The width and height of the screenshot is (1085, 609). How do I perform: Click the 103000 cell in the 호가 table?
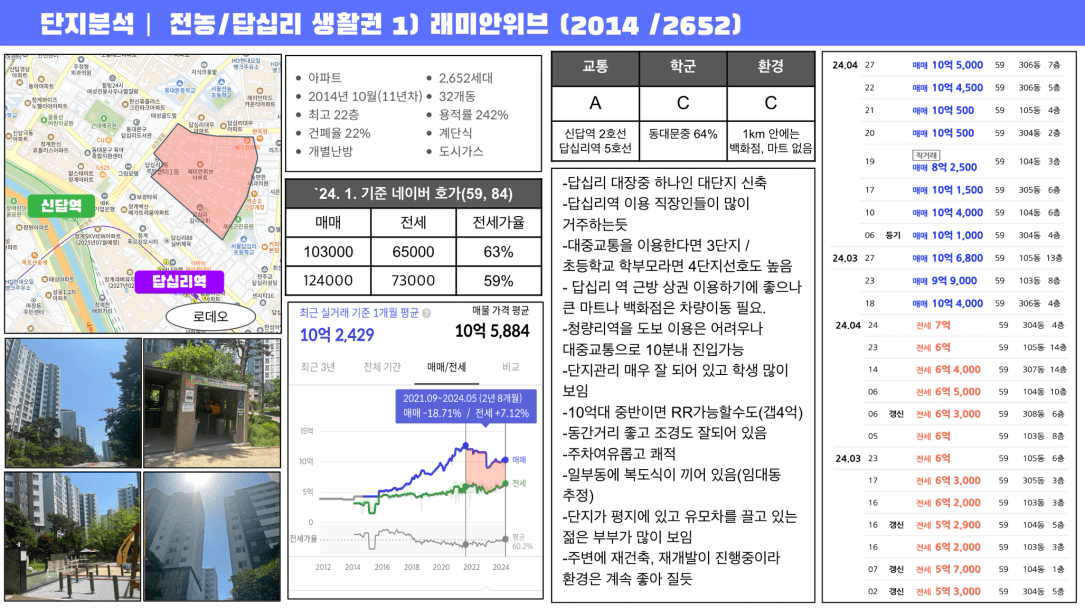tap(328, 252)
